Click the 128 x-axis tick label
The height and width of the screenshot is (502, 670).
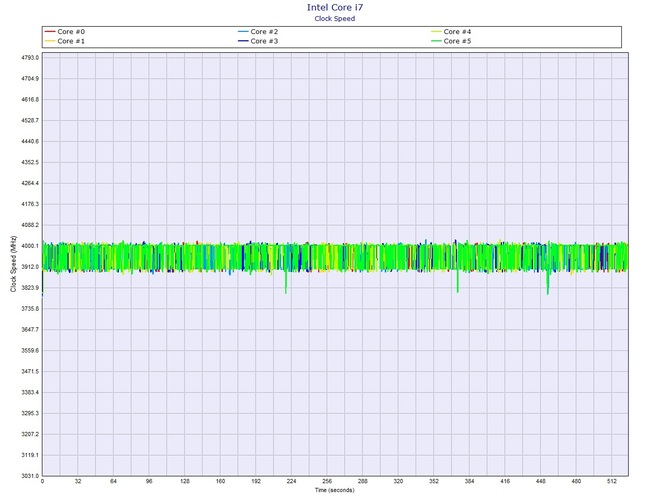[185, 481]
